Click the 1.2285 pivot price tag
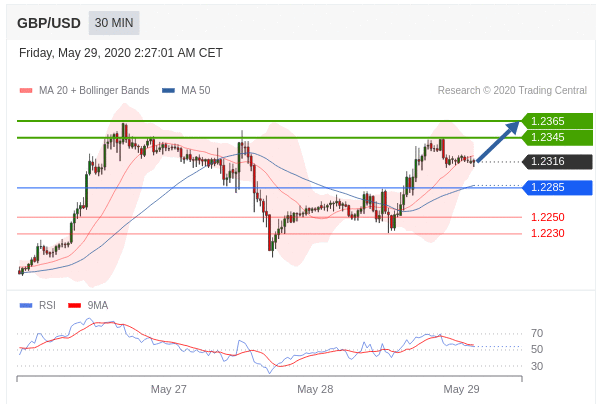 click(x=557, y=187)
